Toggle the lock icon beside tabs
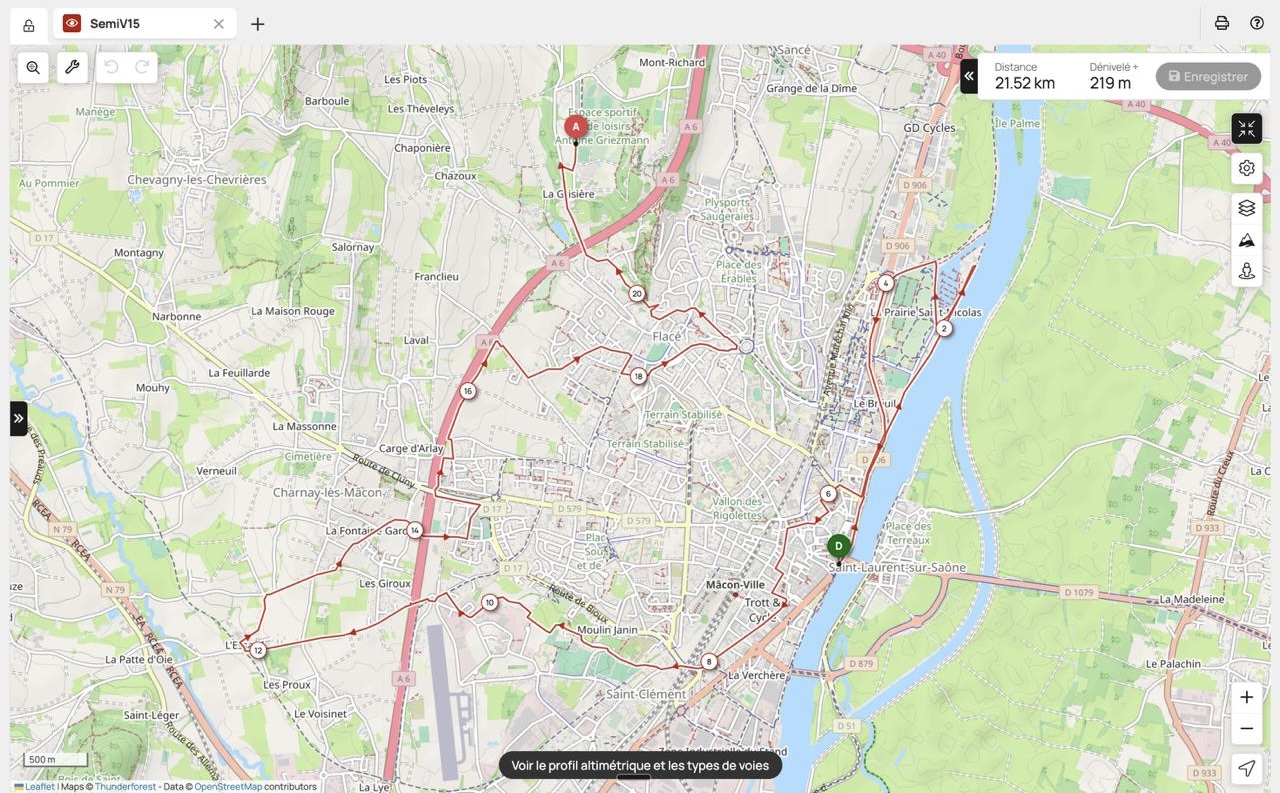Screen dimensions: 1280x793 click(x=28, y=25)
